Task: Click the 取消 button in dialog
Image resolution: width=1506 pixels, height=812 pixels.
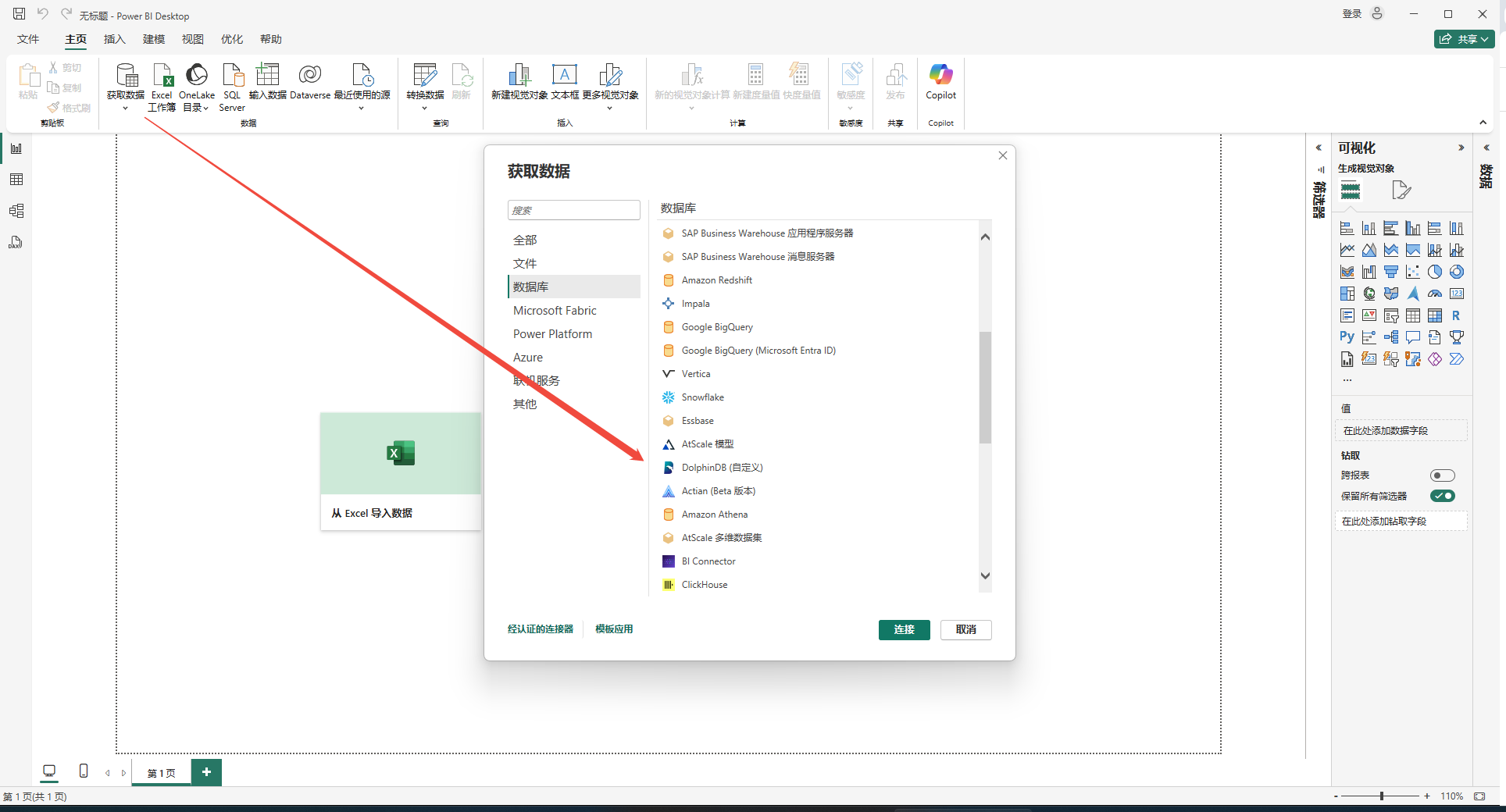Action: tap(965, 630)
